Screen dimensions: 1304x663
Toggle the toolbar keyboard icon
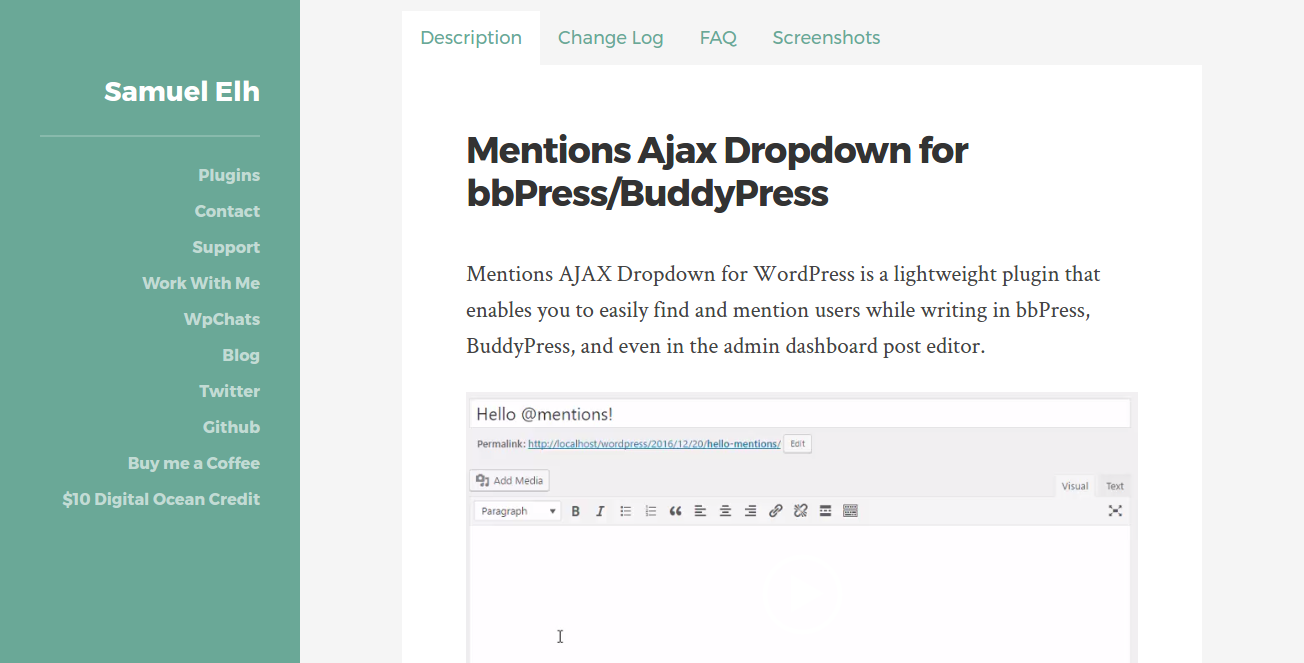[x=851, y=511]
